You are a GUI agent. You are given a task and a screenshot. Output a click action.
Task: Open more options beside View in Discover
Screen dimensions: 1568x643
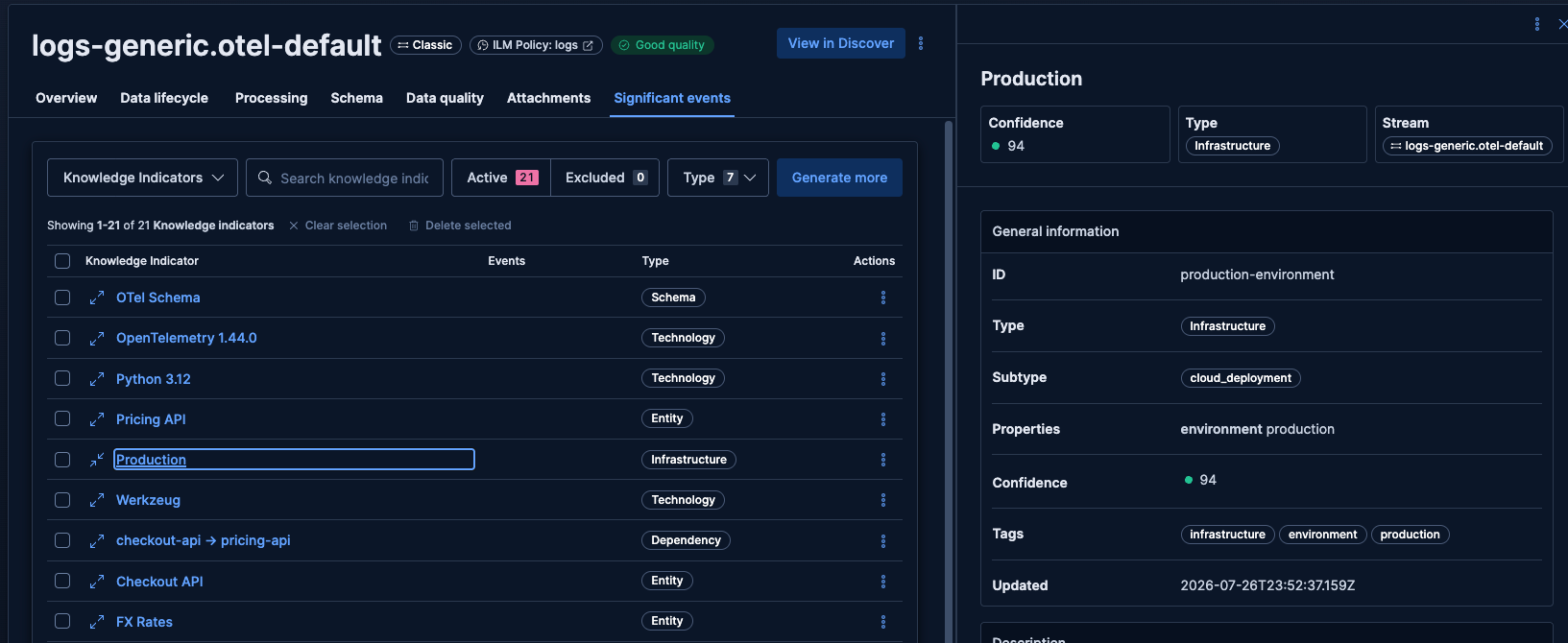[921, 43]
